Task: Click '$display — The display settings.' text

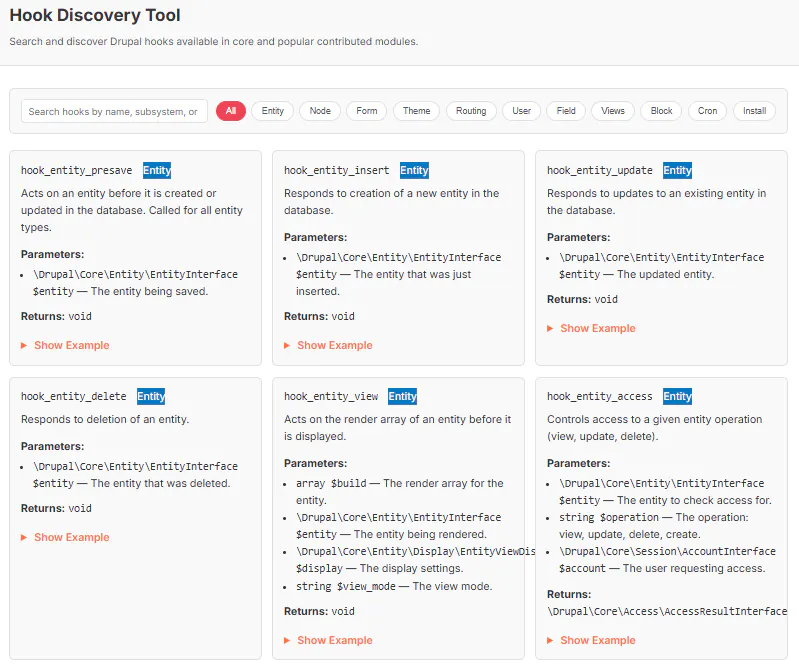Action: (380, 568)
